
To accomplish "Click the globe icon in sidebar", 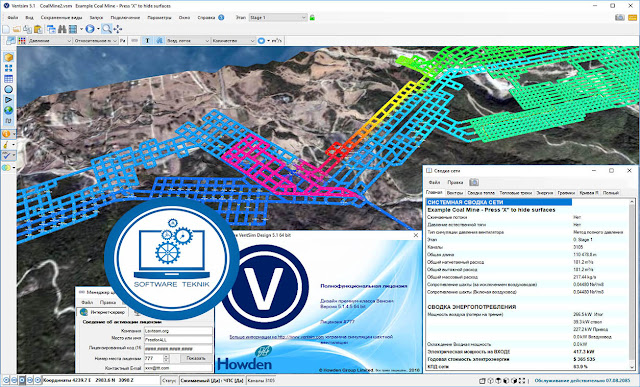I will (8, 110).
